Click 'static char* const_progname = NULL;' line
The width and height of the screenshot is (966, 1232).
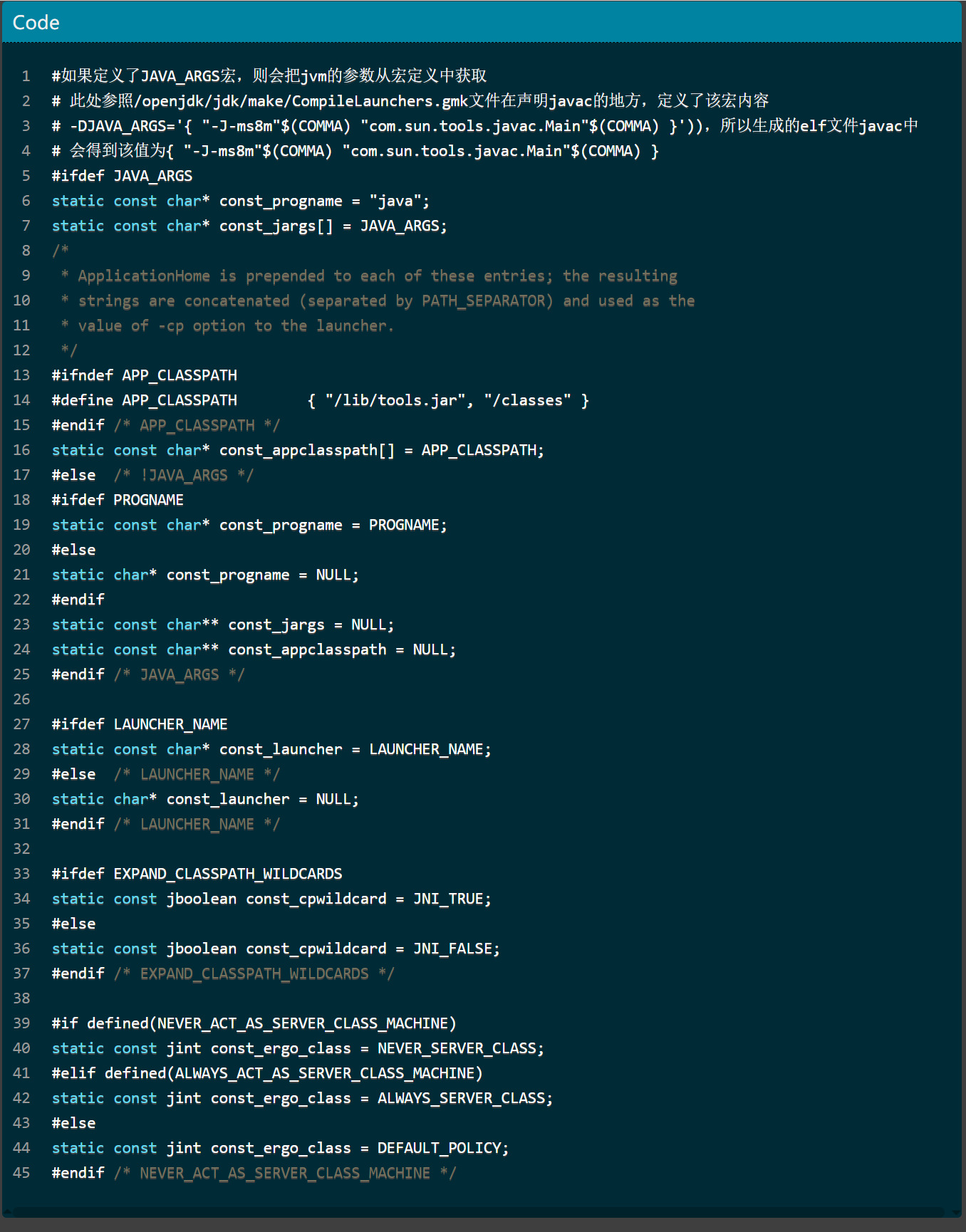coord(205,575)
